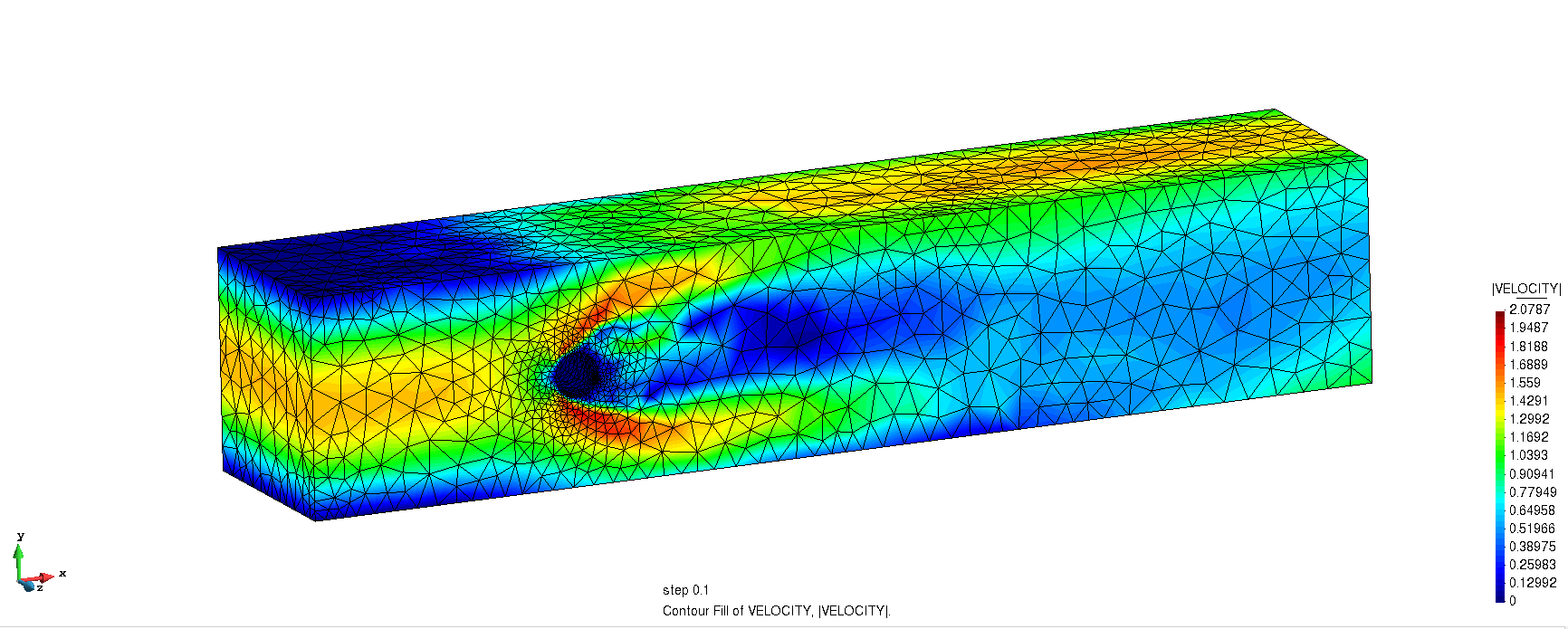The height and width of the screenshot is (629, 1568).
Task: Select legend value 1.4291
Action: point(1529,401)
